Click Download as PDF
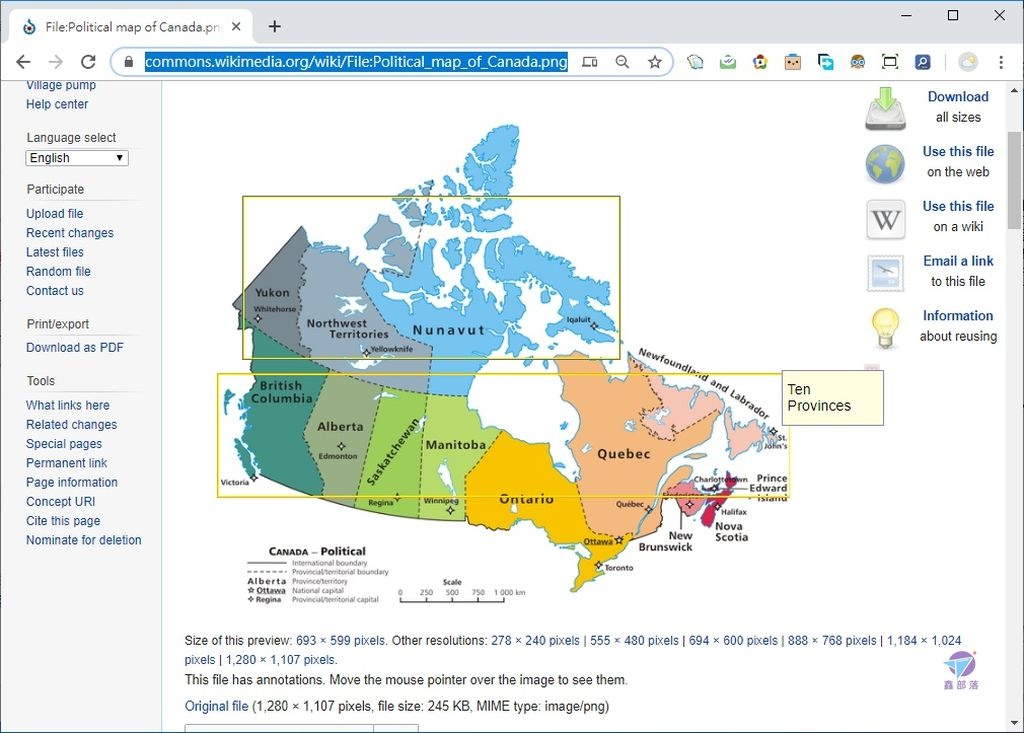 [x=74, y=348]
